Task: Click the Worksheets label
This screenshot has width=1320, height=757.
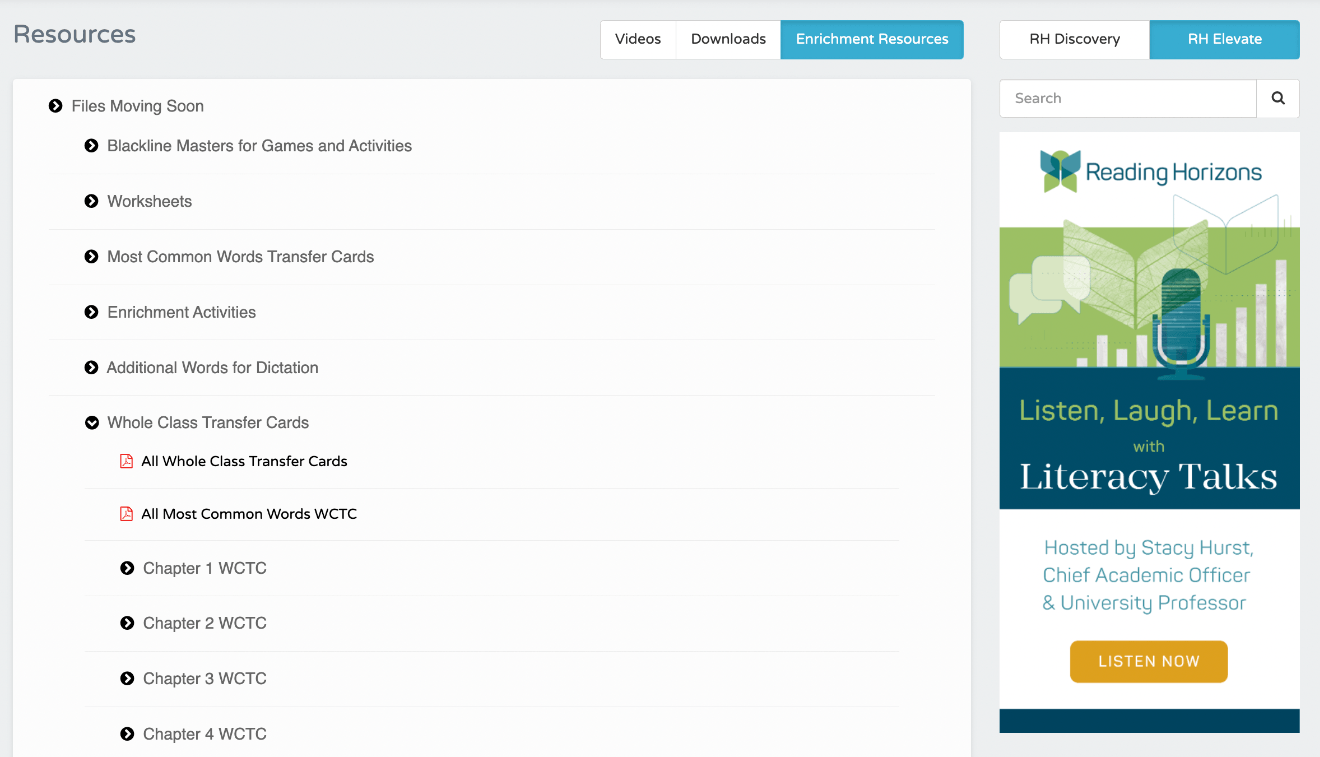Action: tap(150, 201)
